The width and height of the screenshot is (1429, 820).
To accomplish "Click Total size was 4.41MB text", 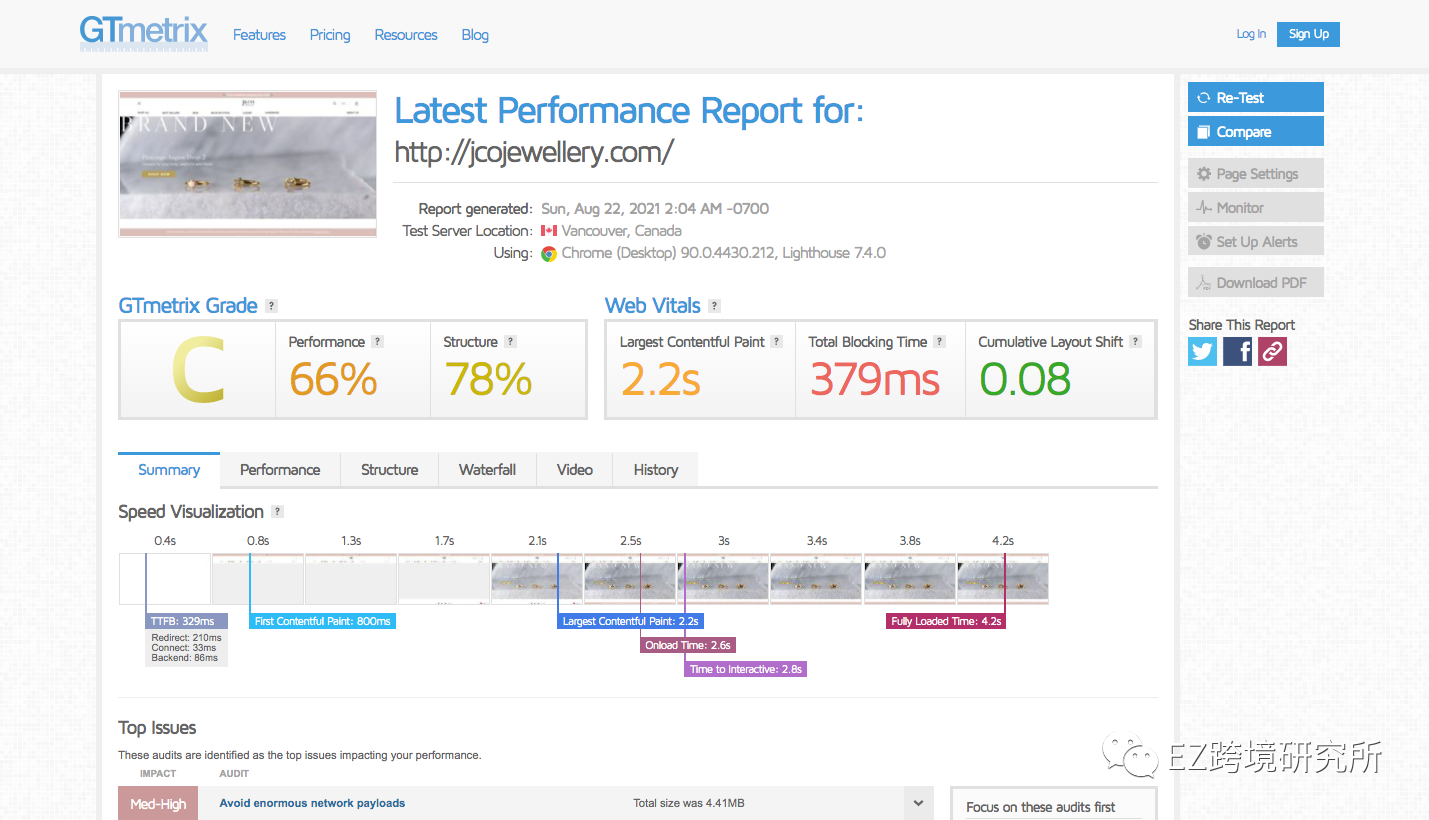I will tap(688, 803).
